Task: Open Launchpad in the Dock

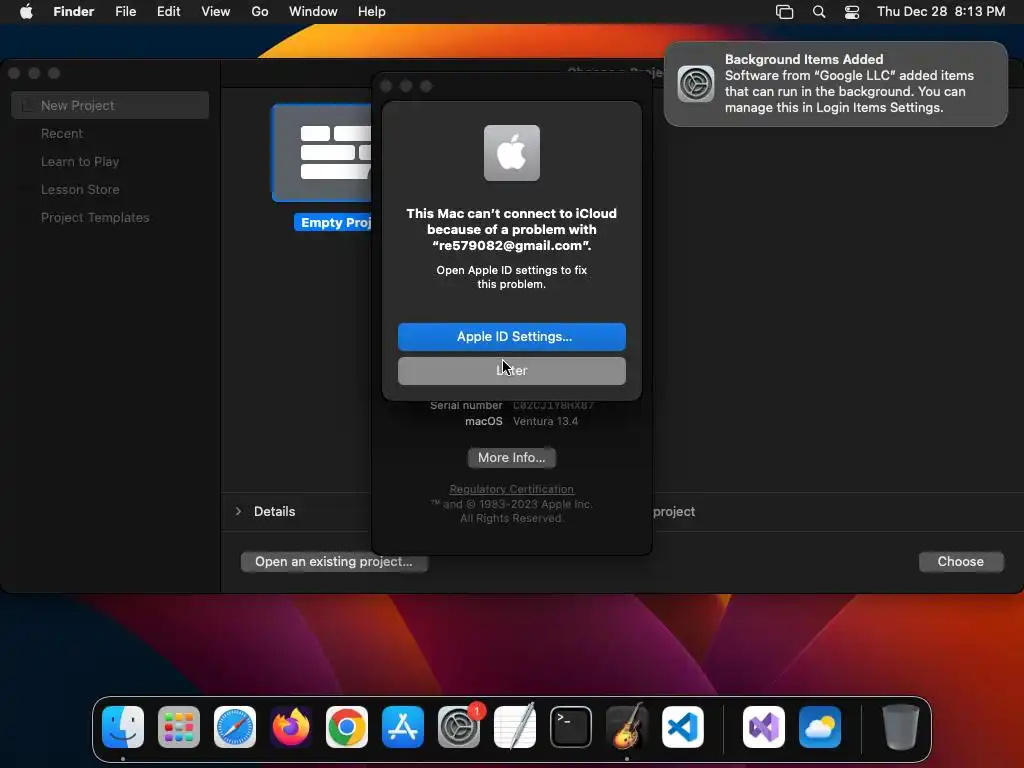Action: (x=179, y=727)
